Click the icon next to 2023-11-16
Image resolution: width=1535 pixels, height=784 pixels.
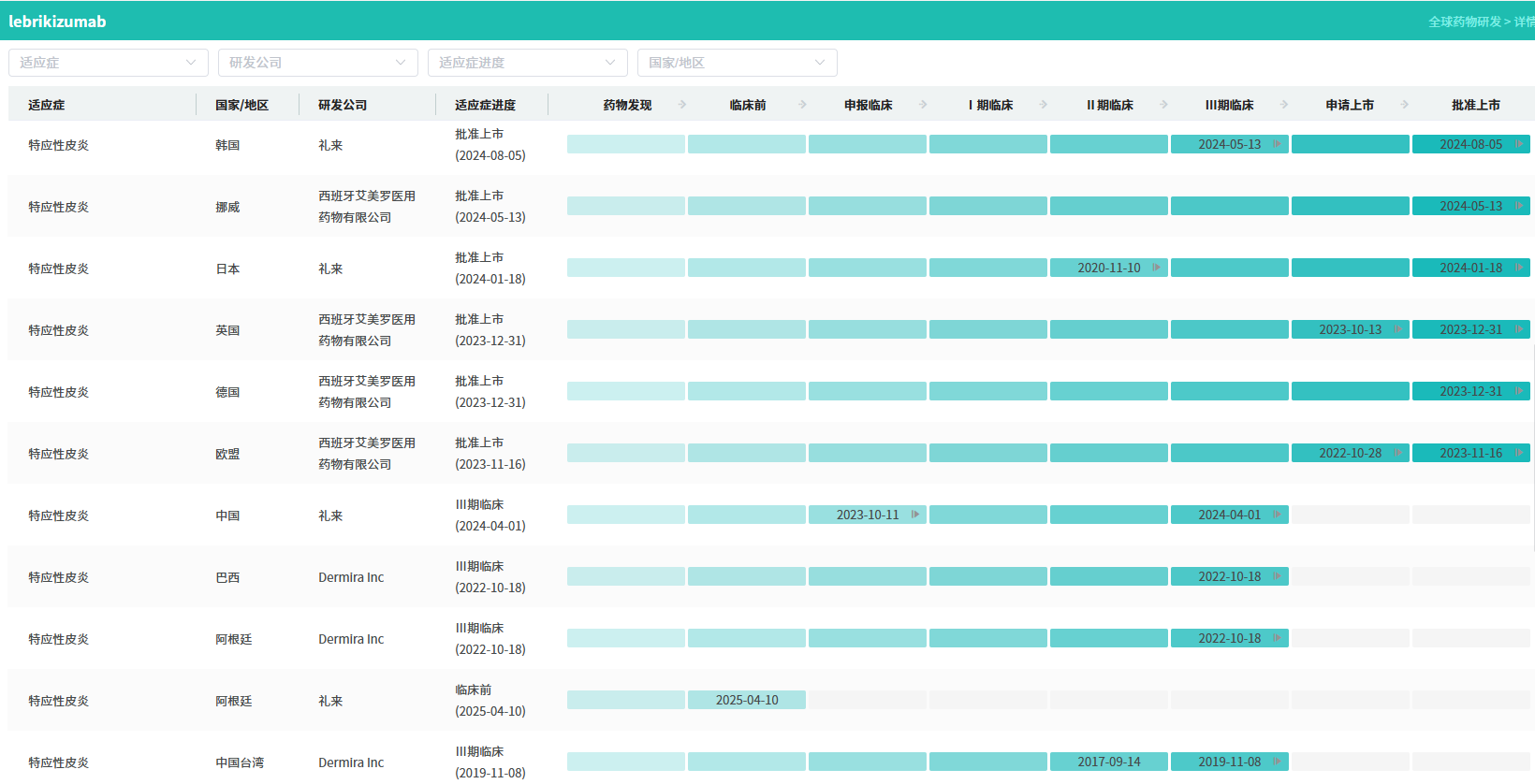click(1518, 453)
